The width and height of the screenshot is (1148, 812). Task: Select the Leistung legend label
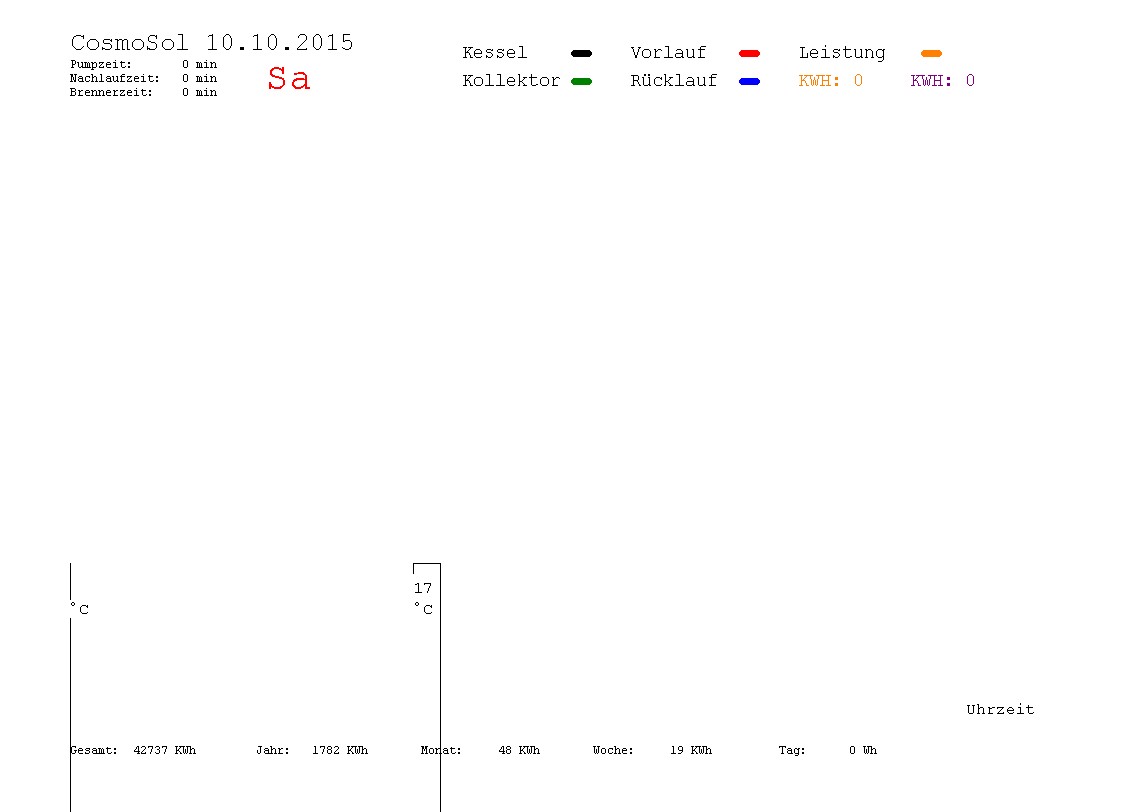pyautogui.click(x=842, y=53)
